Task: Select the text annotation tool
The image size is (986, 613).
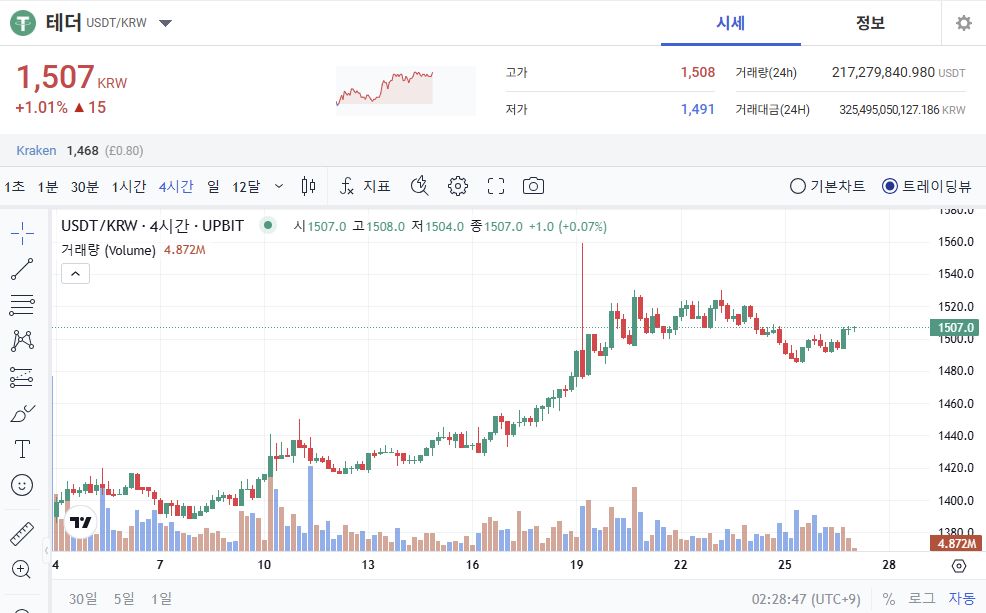Action: [x=22, y=448]
